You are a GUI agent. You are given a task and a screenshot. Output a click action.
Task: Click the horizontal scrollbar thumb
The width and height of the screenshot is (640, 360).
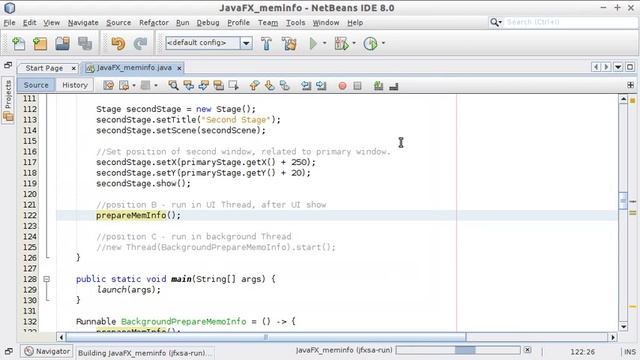coord(266,337)
